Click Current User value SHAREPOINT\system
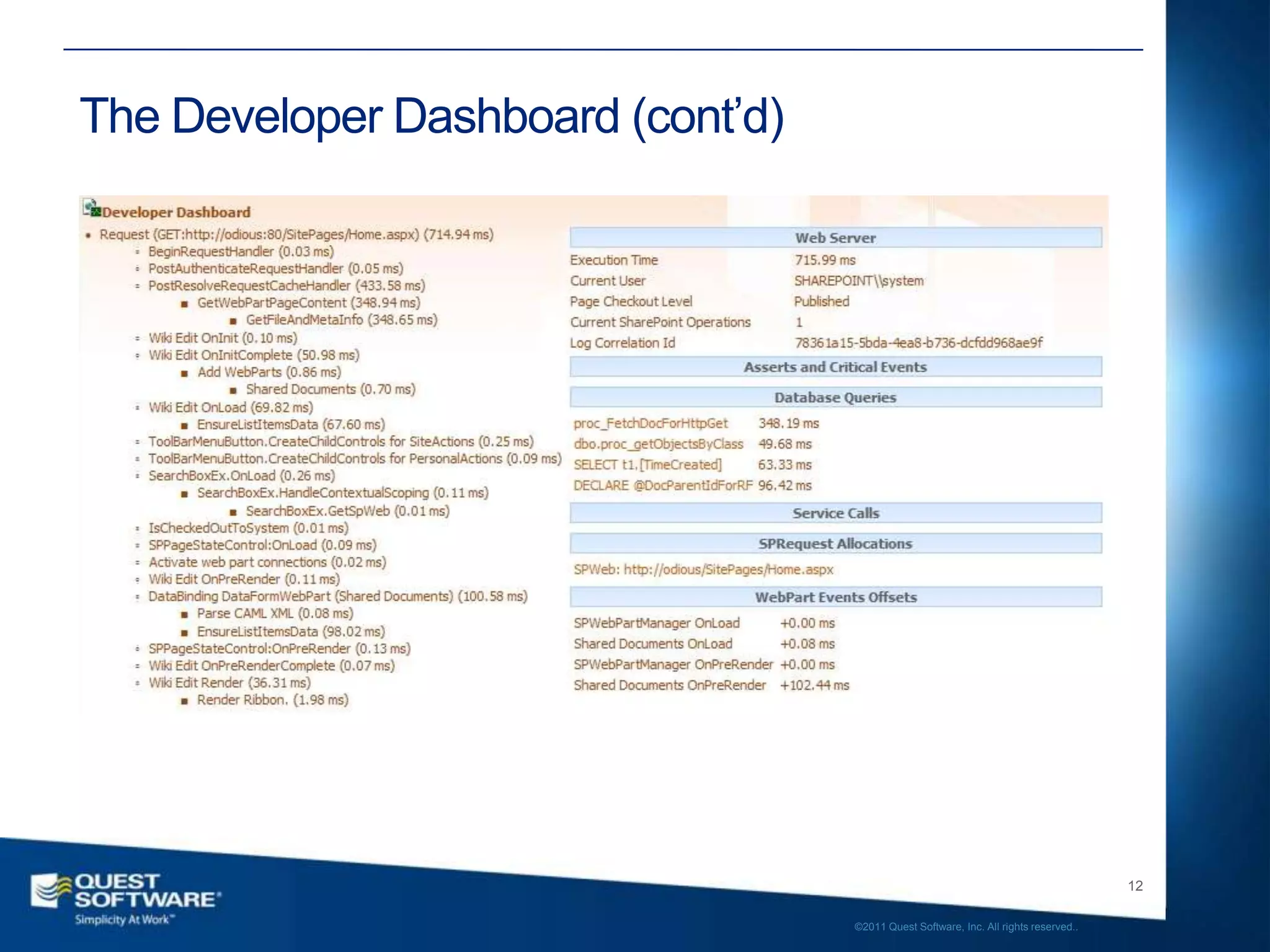This screenshot has height=952, width=1270. (x=859, y=281)
